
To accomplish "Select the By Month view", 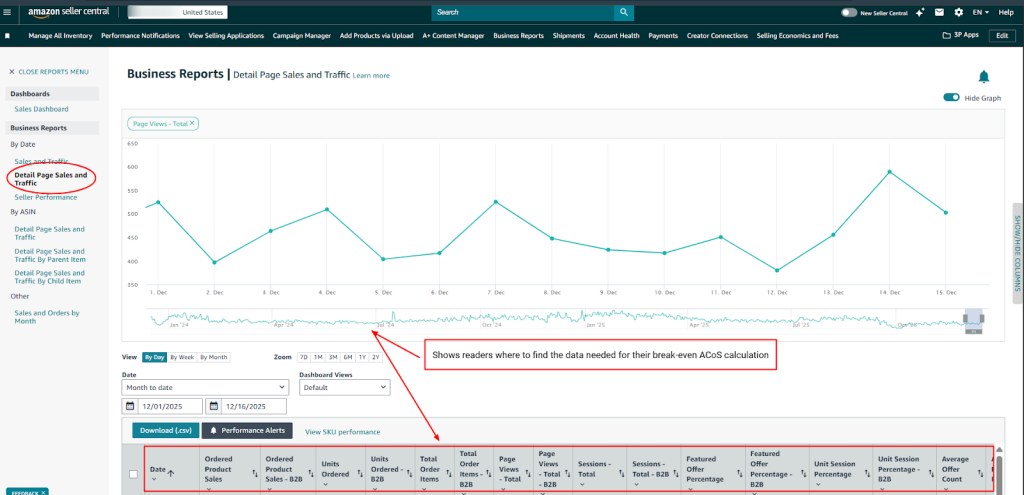I will (214, 357).
